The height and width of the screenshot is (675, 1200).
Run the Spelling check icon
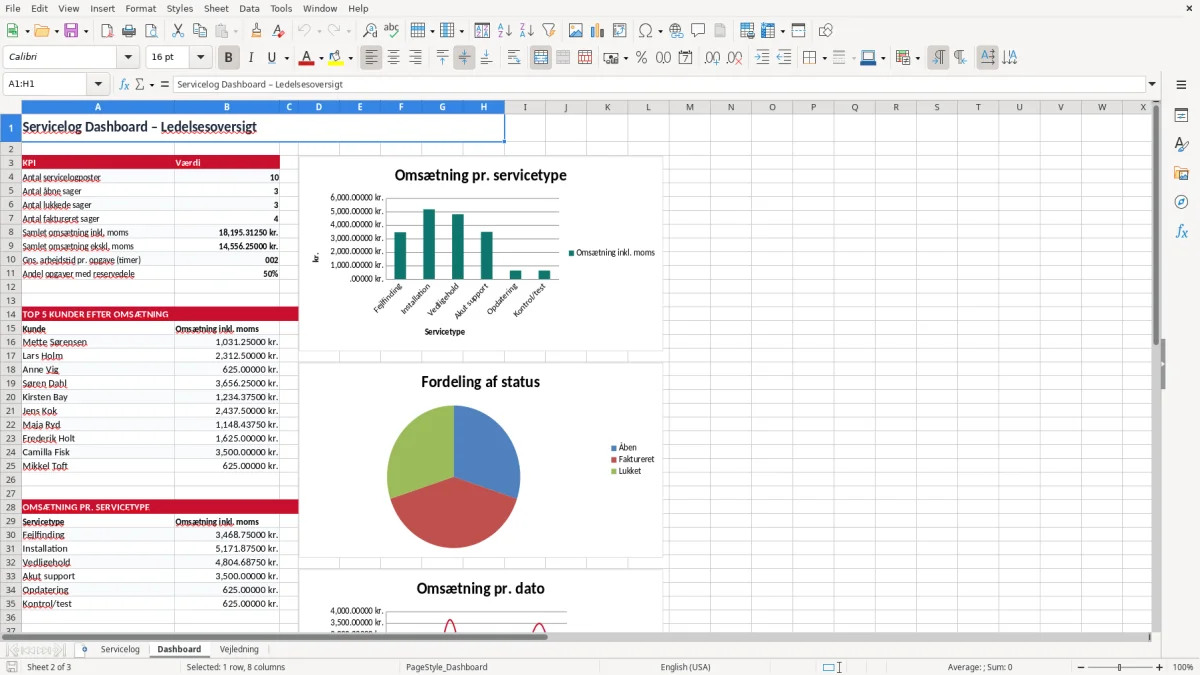tap(392, 31)
